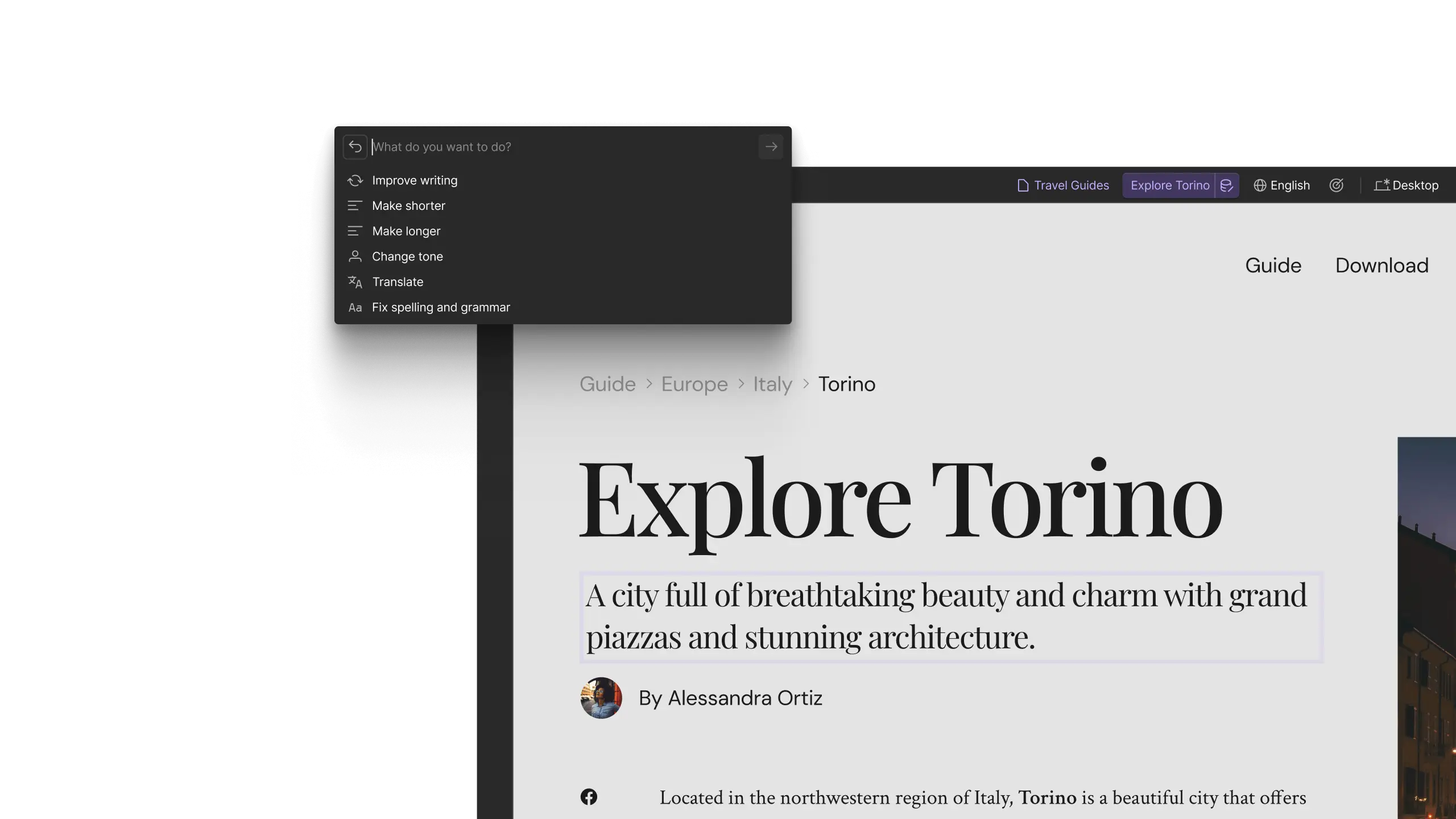This screenshot has width=1456, height=819.
Task: Click the Guide link in site navigation
Action: (x=1273, y=266)
